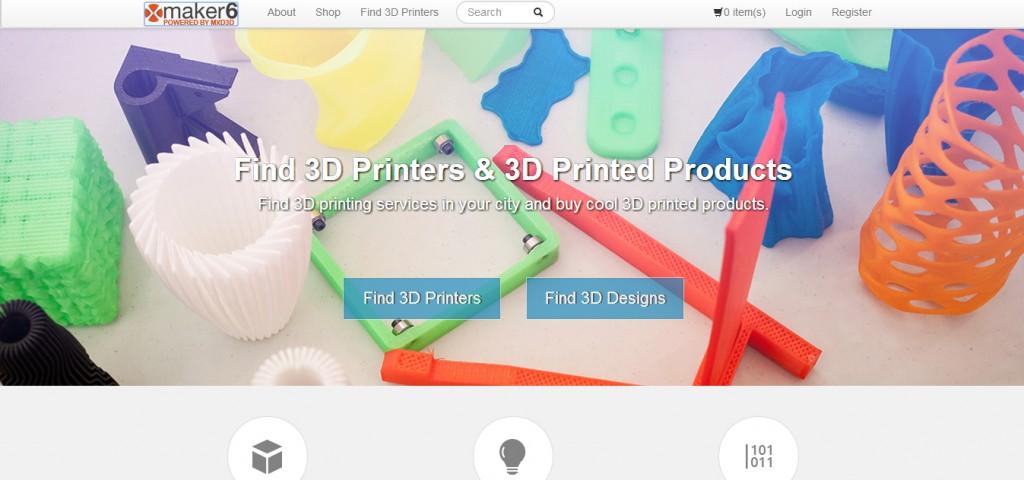Click the magnifying glass search icon
The height and width of the screenshot is (480, 1024).
pyautogui.click(x=537, y=12)
